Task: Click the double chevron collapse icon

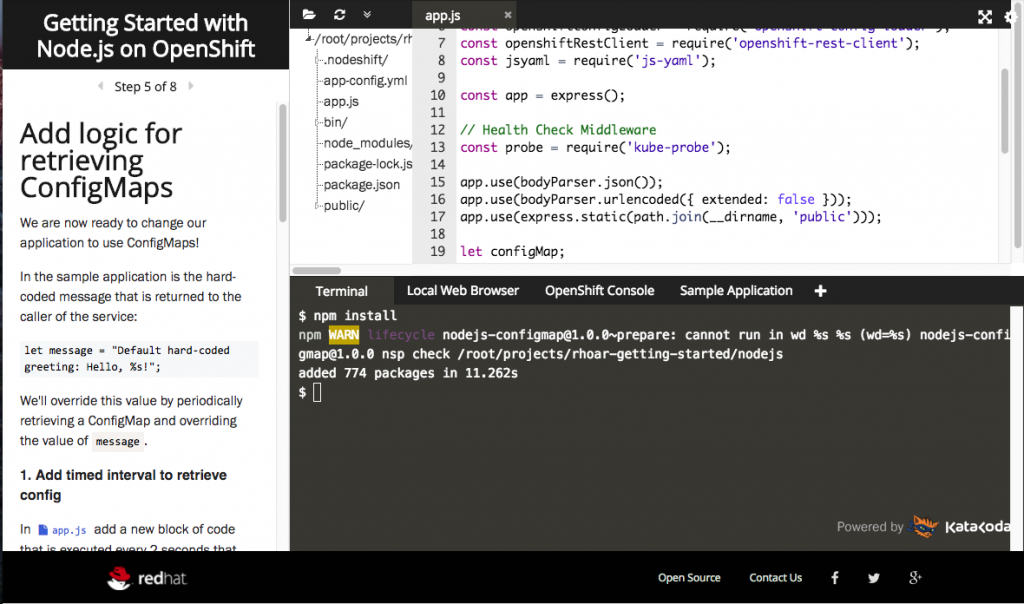Action: [x=367, y=15]
